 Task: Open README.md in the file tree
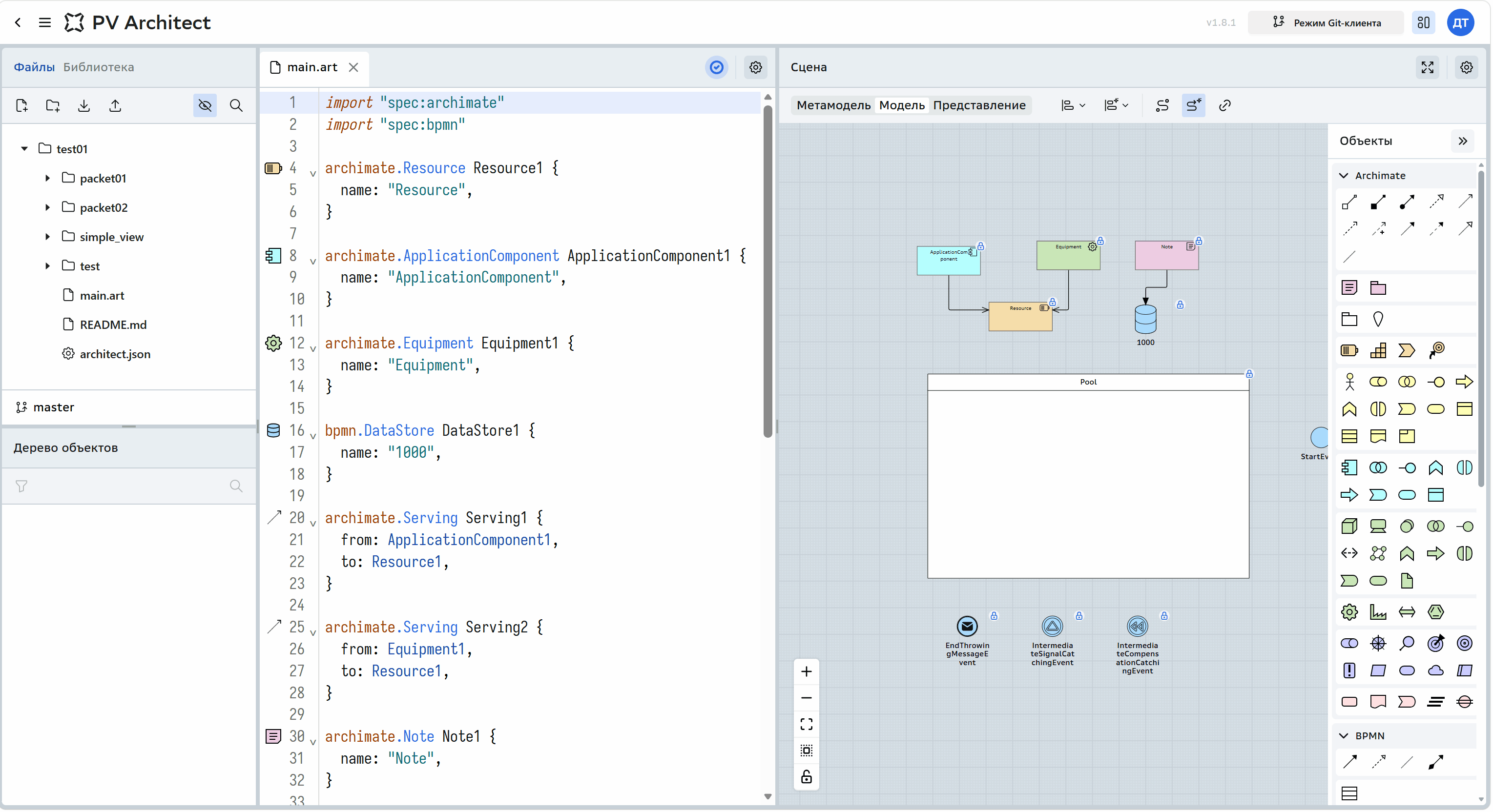pyautogui.click(x=113, y=325)
